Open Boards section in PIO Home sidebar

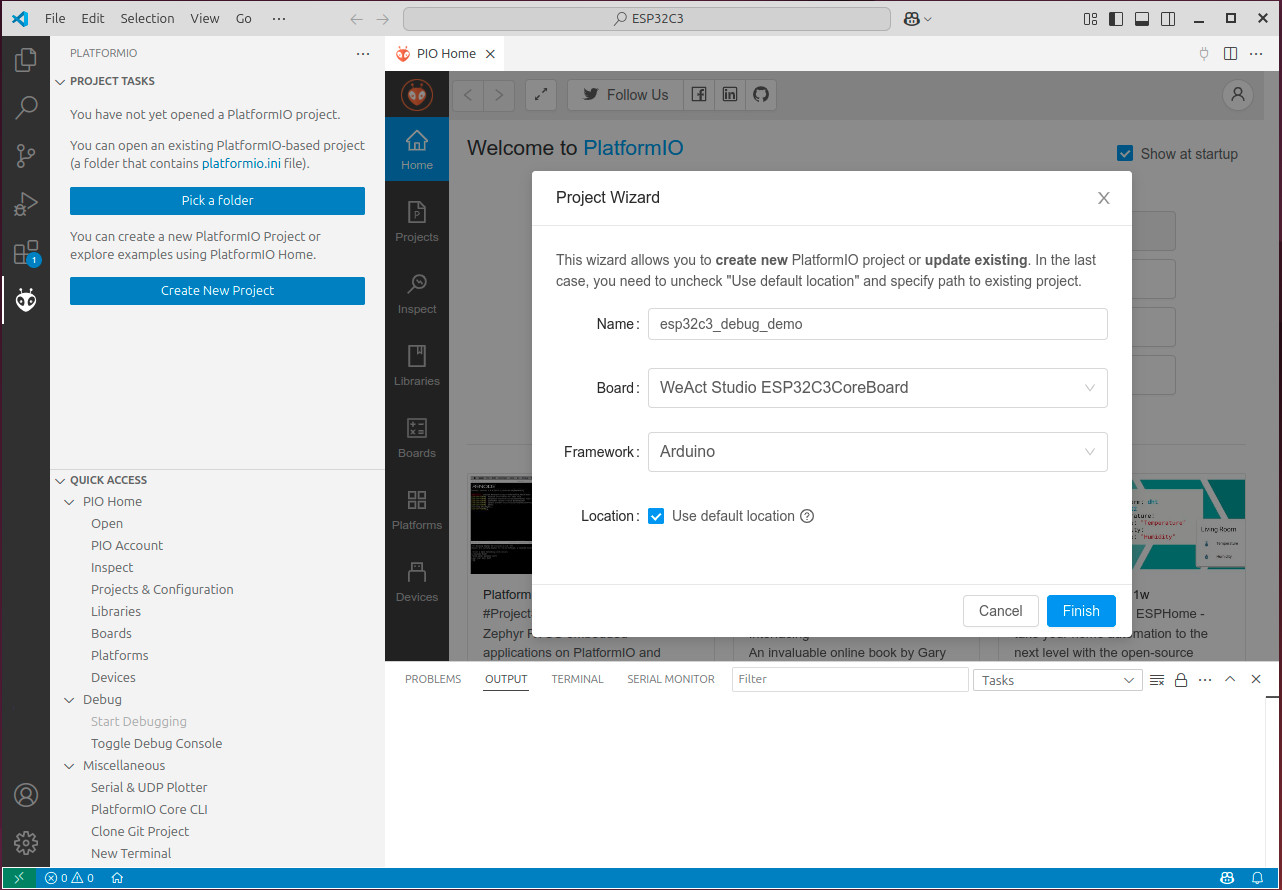click(417, 438)
